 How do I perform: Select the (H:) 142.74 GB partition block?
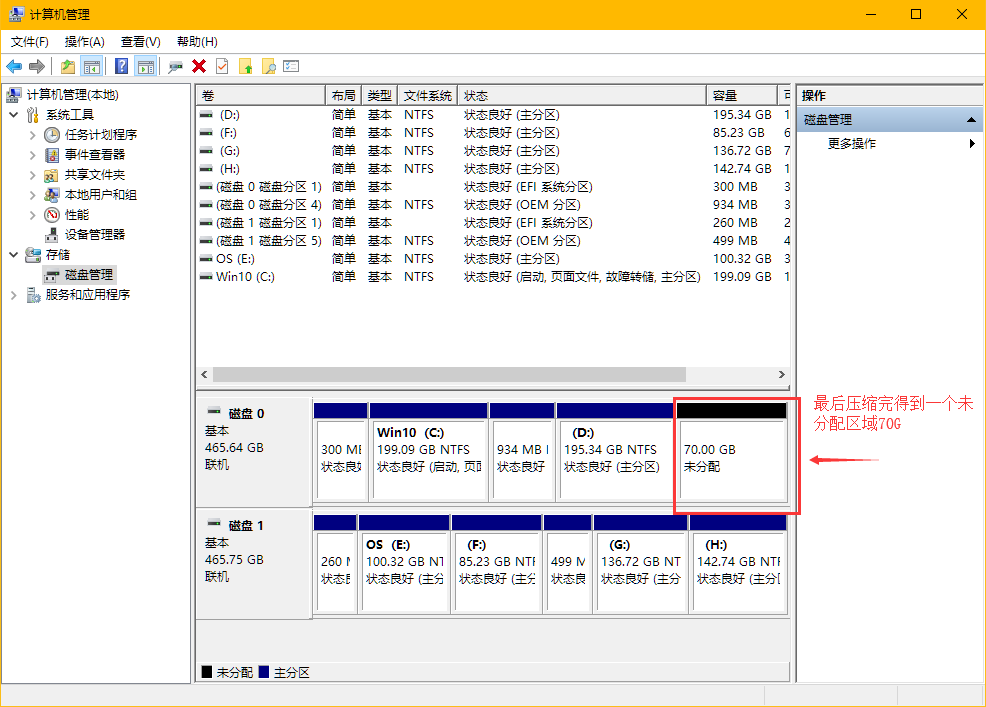tap(738, 564)
